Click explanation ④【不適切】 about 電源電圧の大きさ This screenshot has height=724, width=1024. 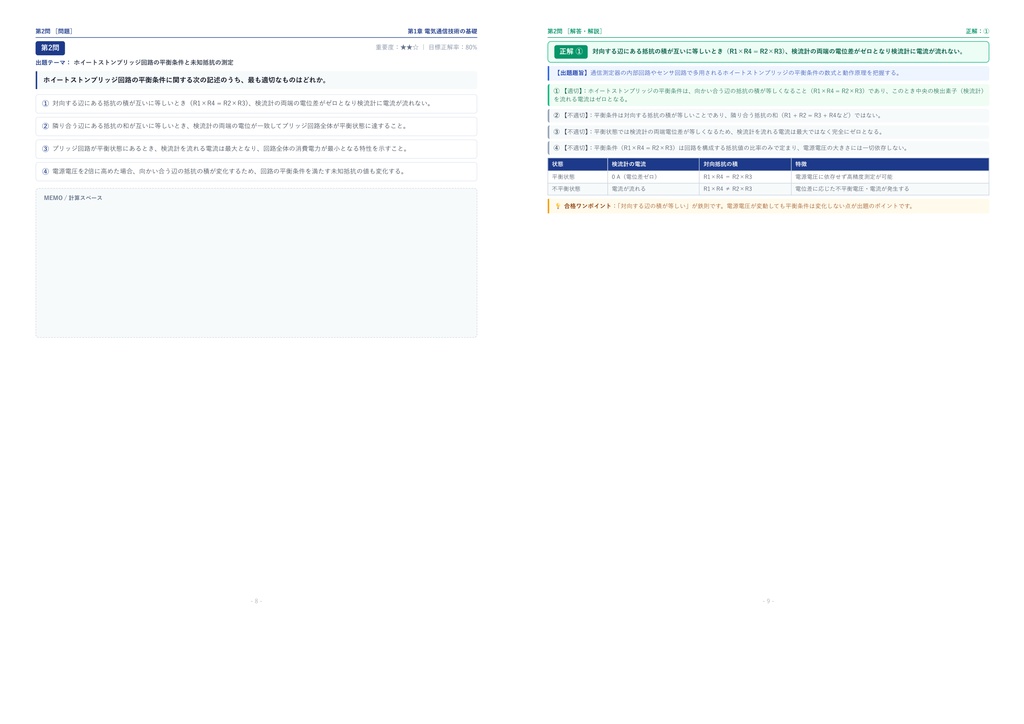coord(769,148)
